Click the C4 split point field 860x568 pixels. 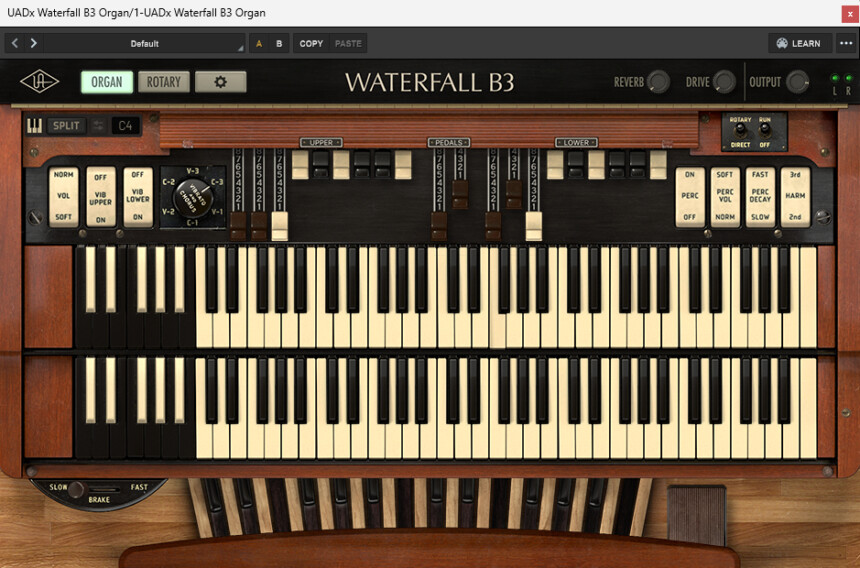(x=126, y=126)
